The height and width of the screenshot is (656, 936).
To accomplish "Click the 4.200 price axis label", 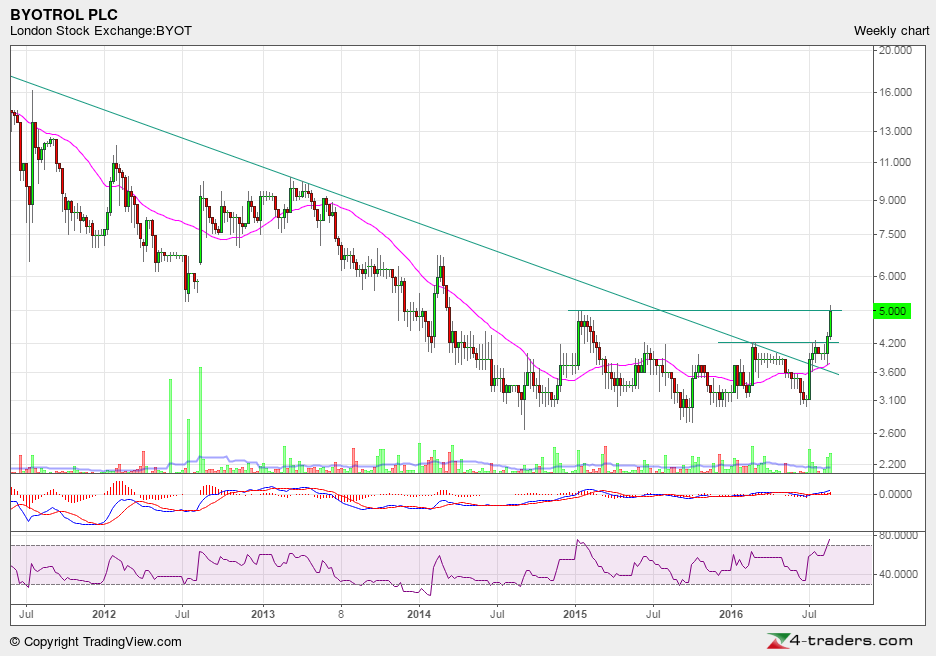I will (x=892, y=343).
